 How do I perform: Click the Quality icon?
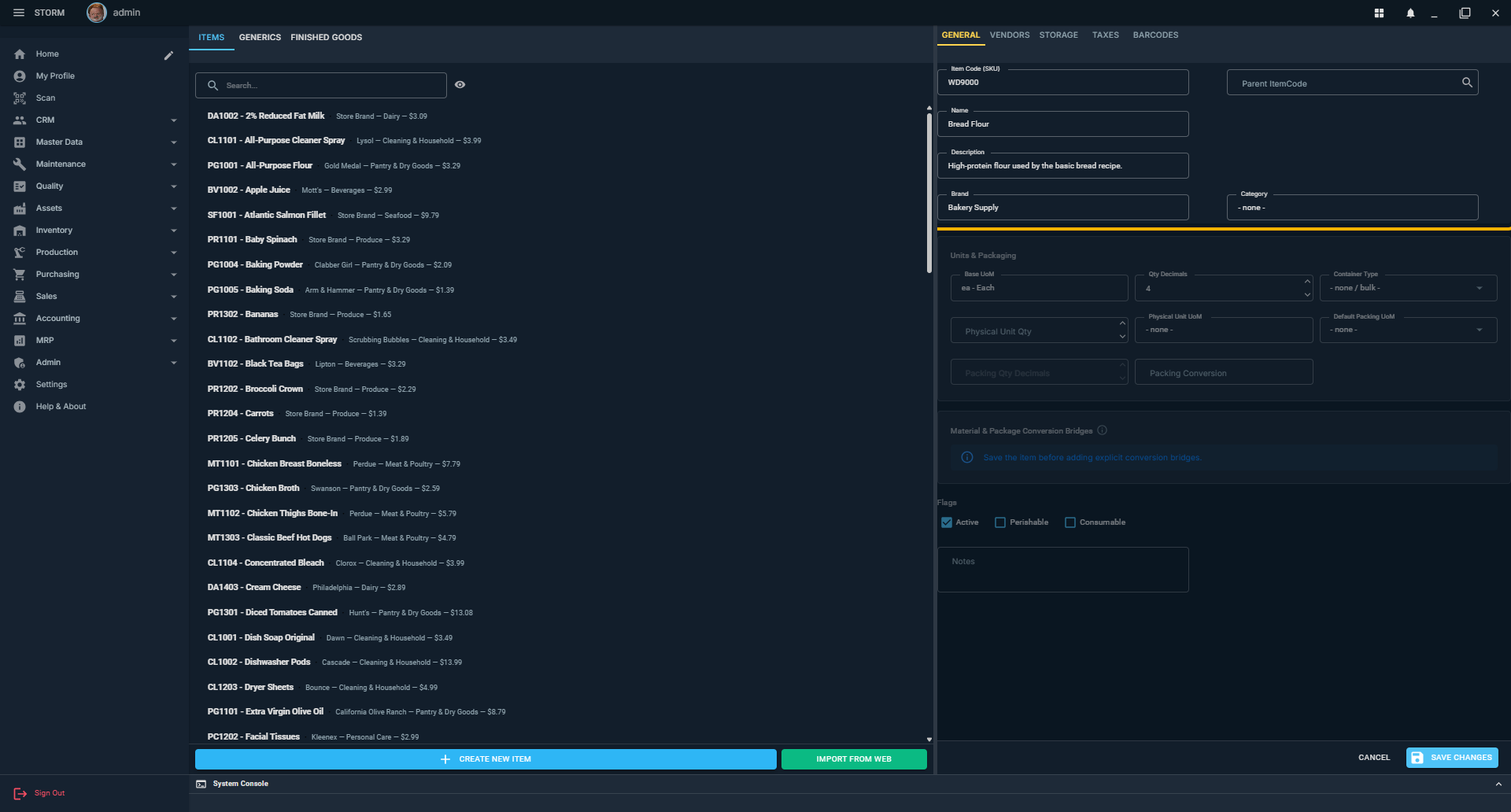click(20, 186)
